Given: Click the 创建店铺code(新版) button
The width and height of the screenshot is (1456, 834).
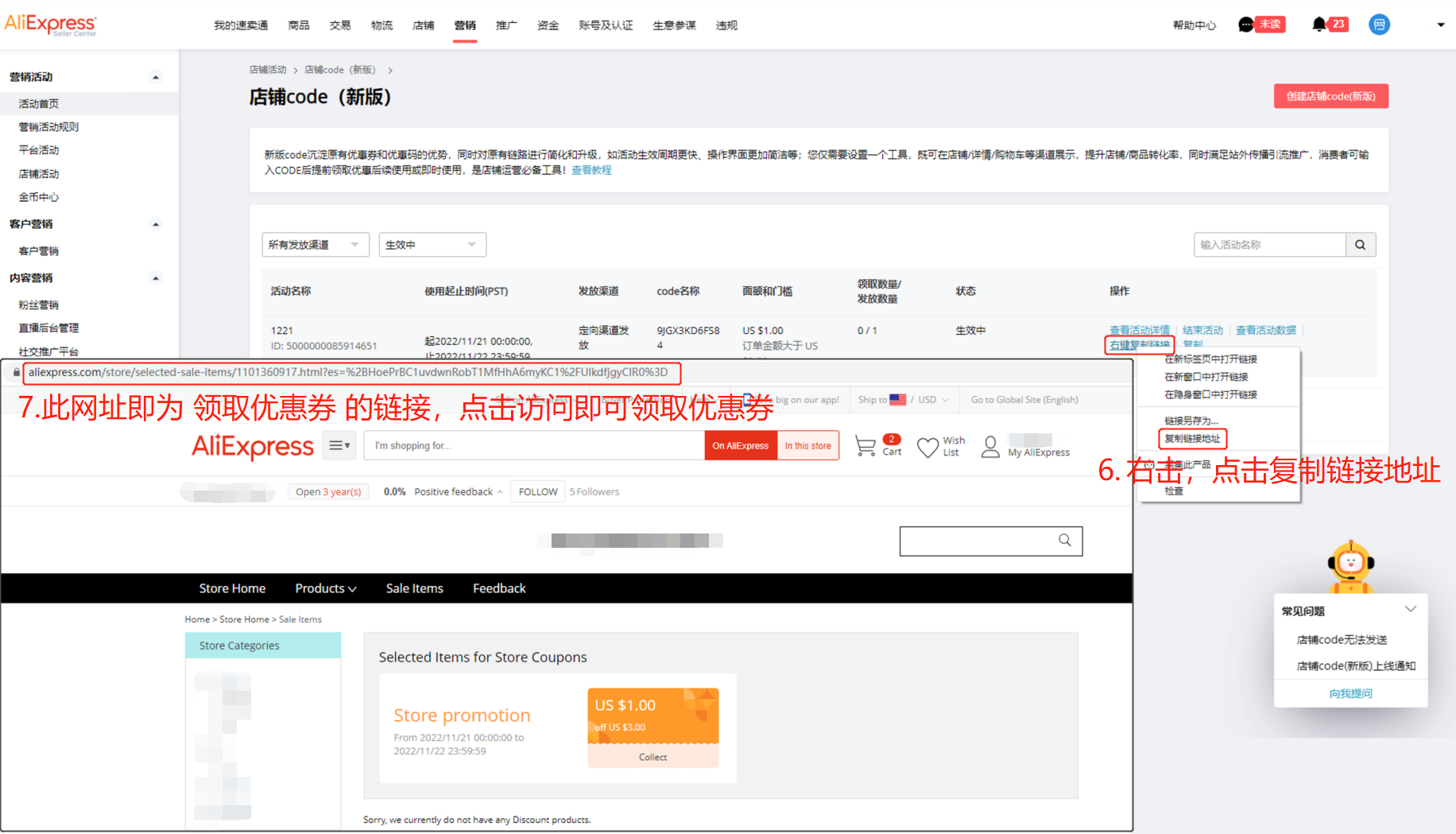Looking at the screenshot, I should tap(1331, 96).
